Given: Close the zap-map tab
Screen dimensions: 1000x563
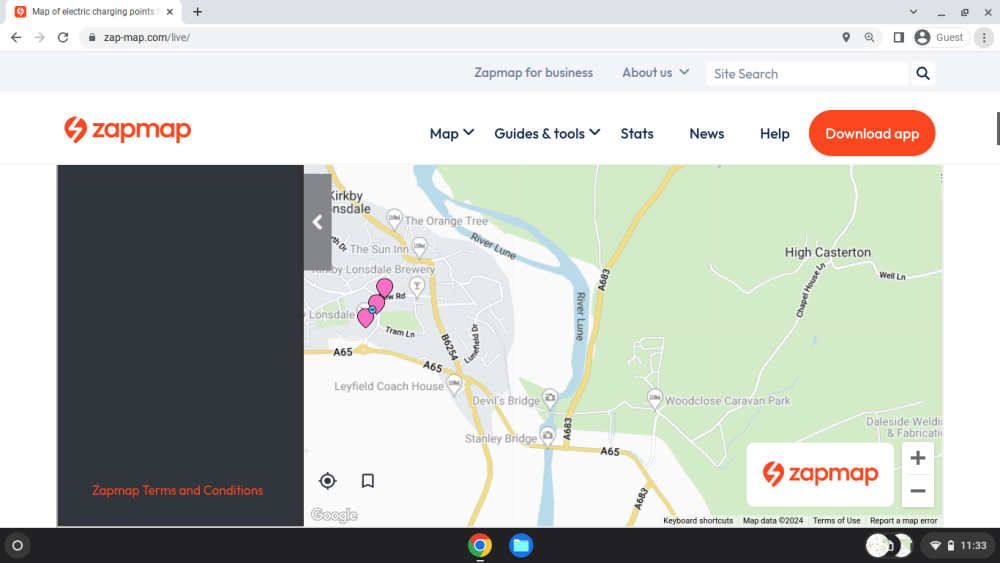Looking at the screenshot, I should pos(170,11).
